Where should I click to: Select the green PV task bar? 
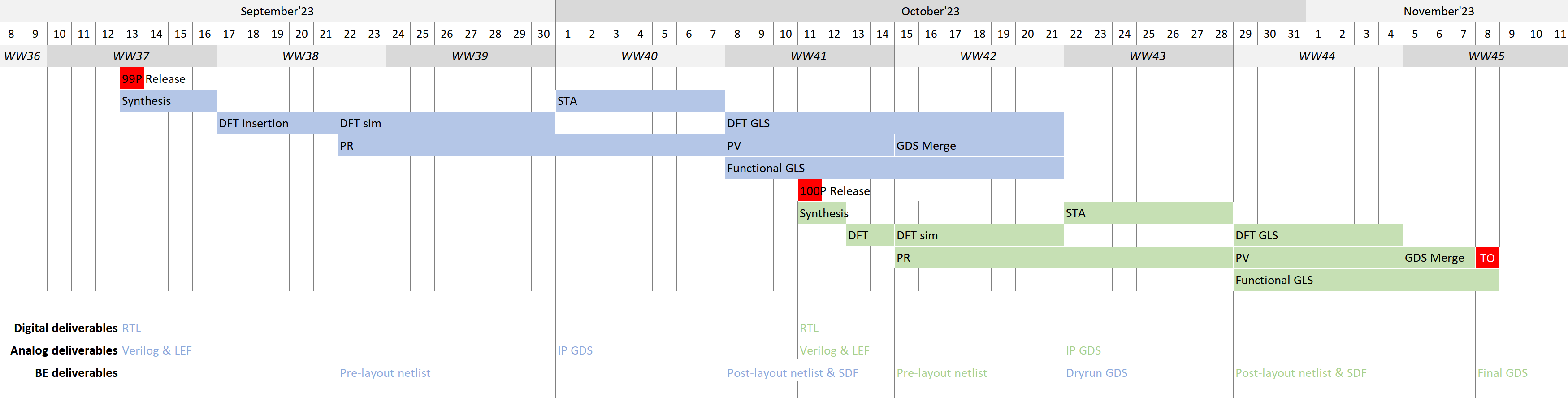point(1318,257)
